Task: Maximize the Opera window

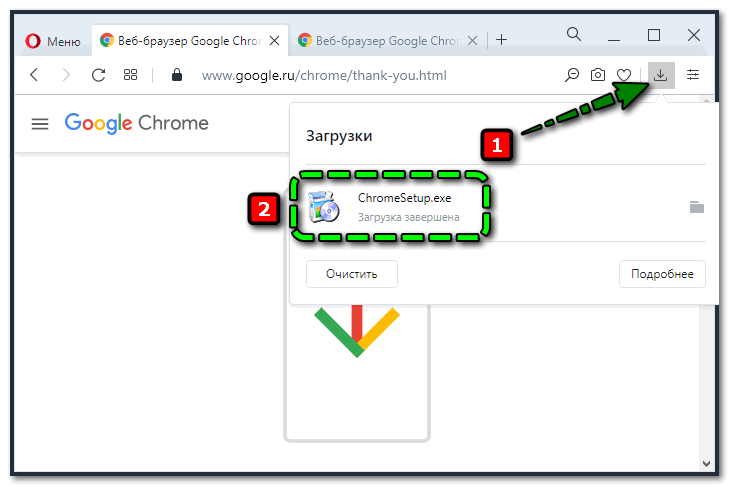Action: [x=654, y=35]
